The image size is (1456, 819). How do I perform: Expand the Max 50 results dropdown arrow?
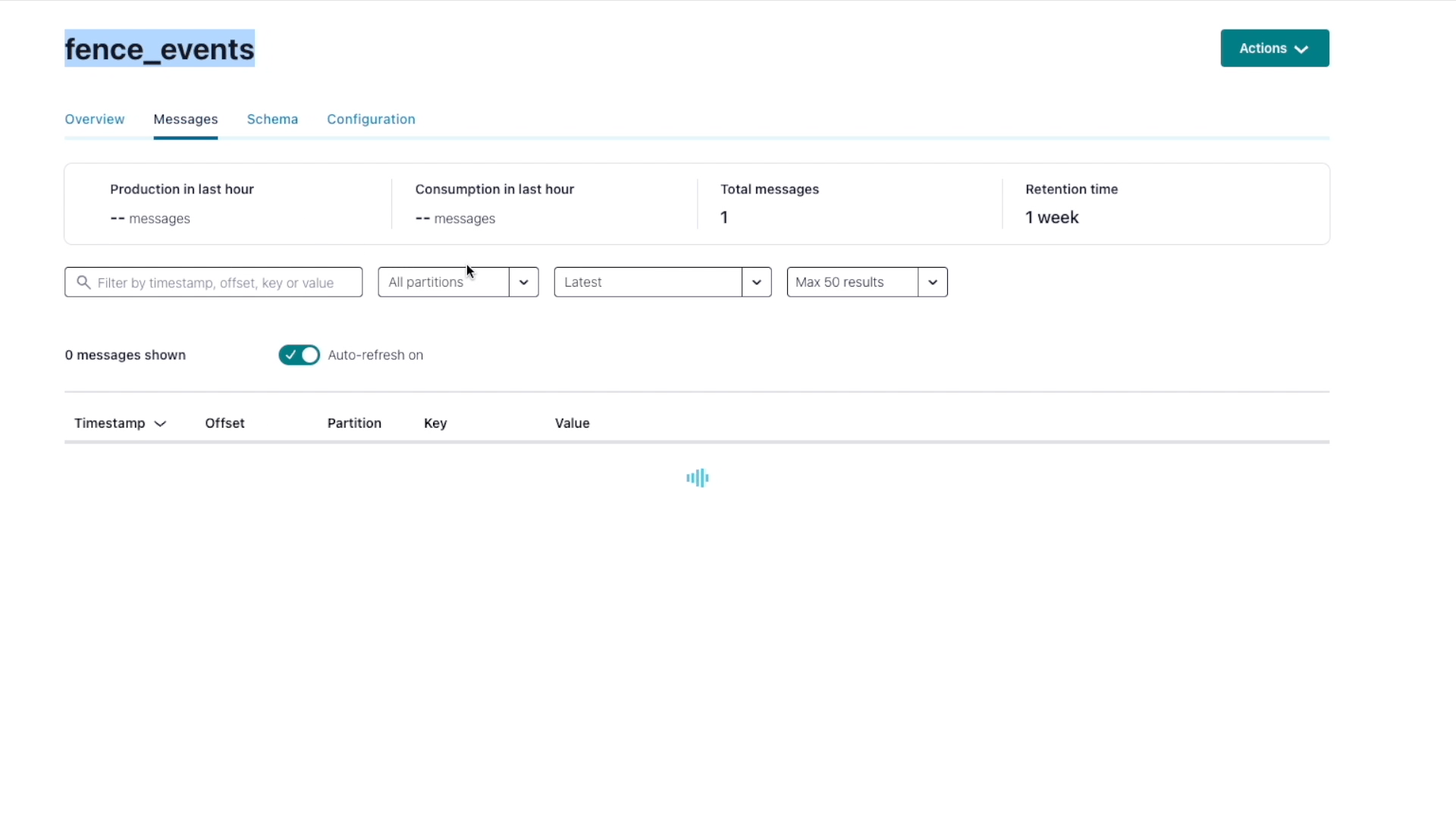932,282
